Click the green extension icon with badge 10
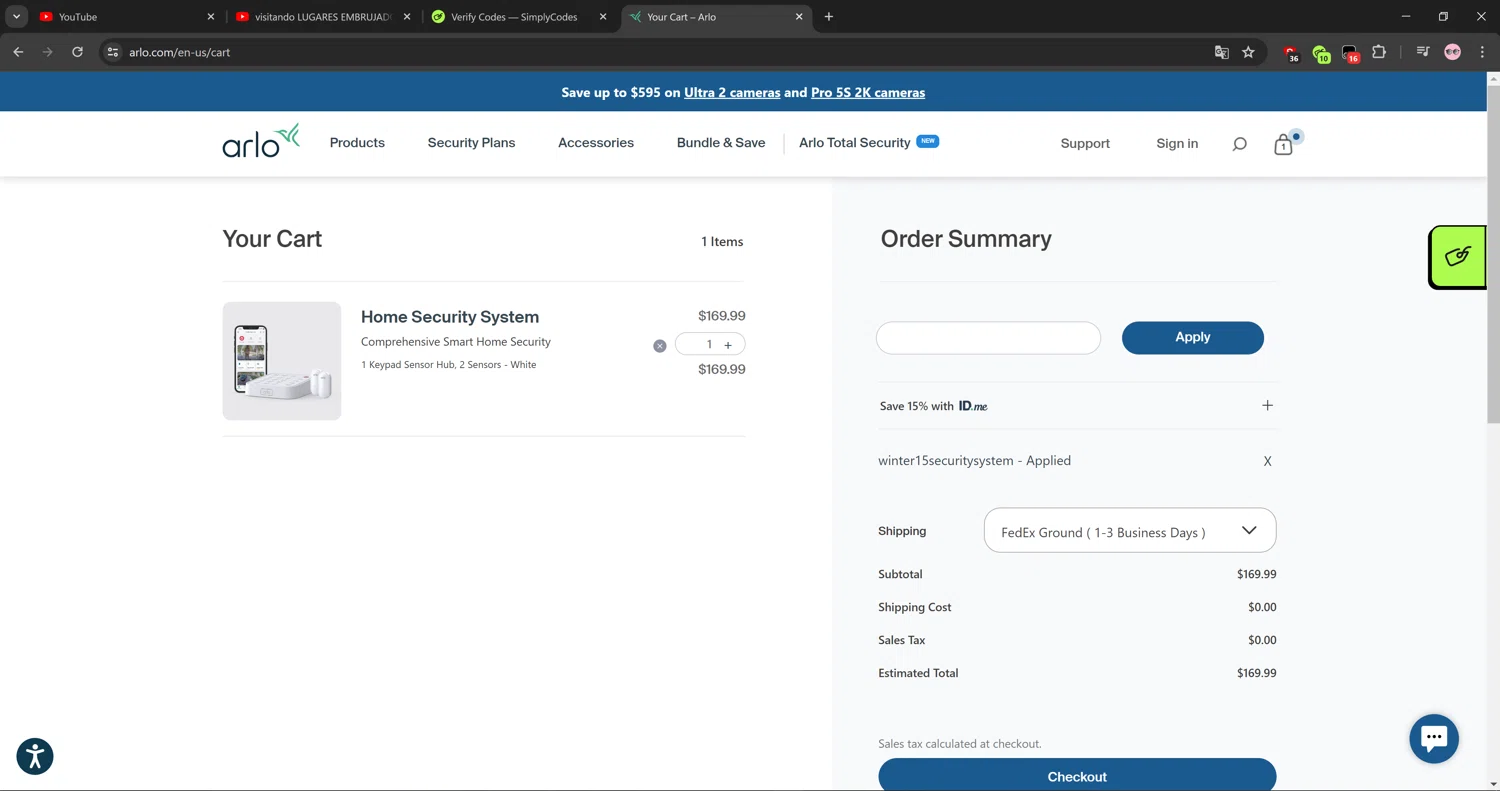 tap(1321, 53)
